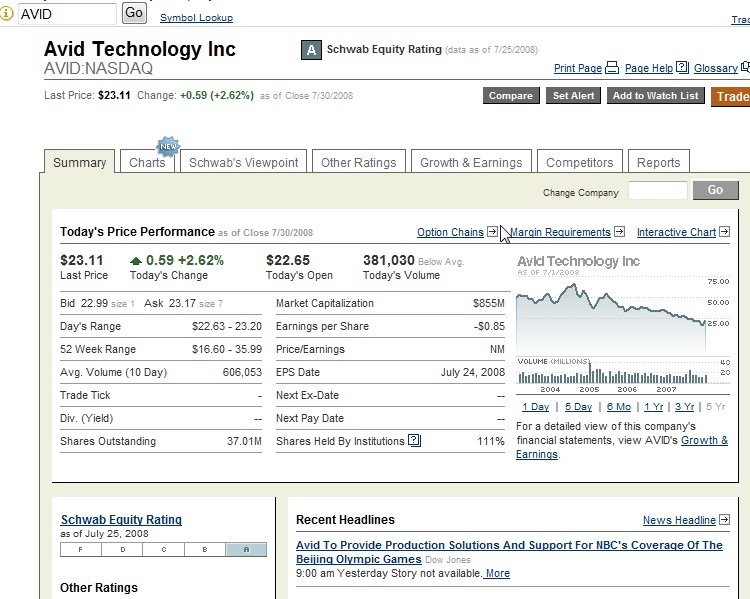Click the 52 Week Range value $16.60 - 35.99
Viewport: 750px width, 599px height.
[227, 349]
